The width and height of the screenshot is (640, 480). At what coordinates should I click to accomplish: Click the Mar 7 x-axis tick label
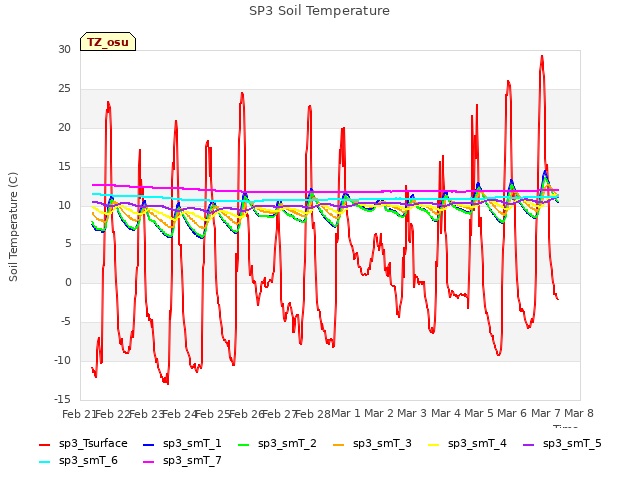[x=546, y=413]
